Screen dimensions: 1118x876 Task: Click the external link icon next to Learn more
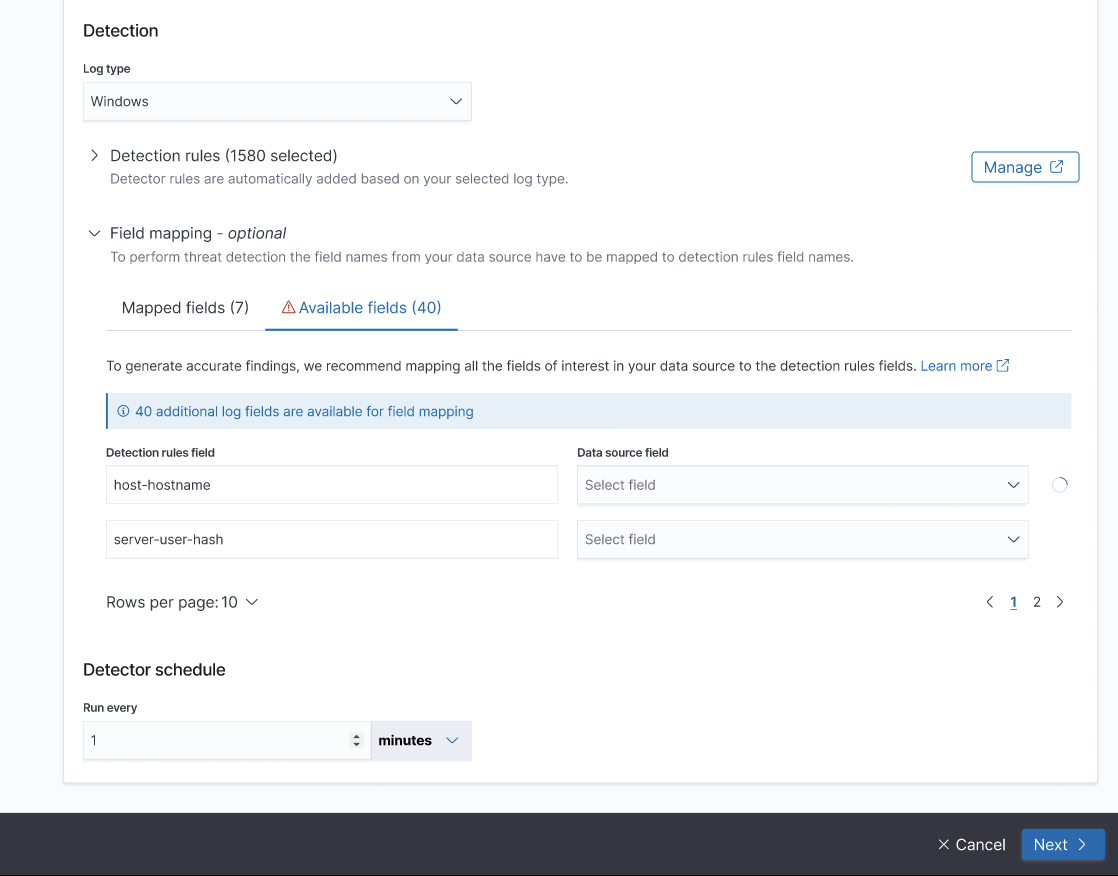(1002, 365)
